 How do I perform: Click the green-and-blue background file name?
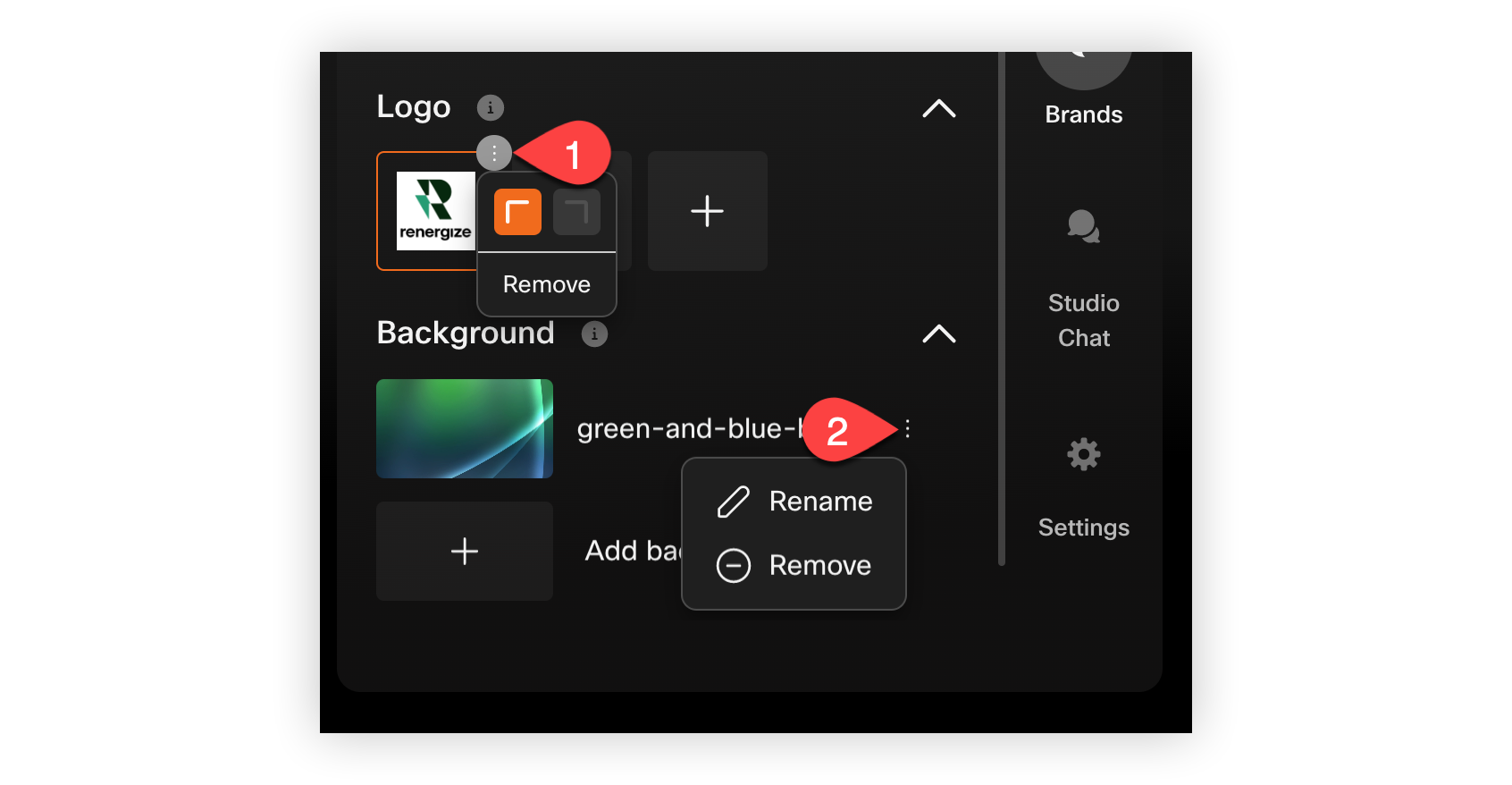click(x=690, y=429)
